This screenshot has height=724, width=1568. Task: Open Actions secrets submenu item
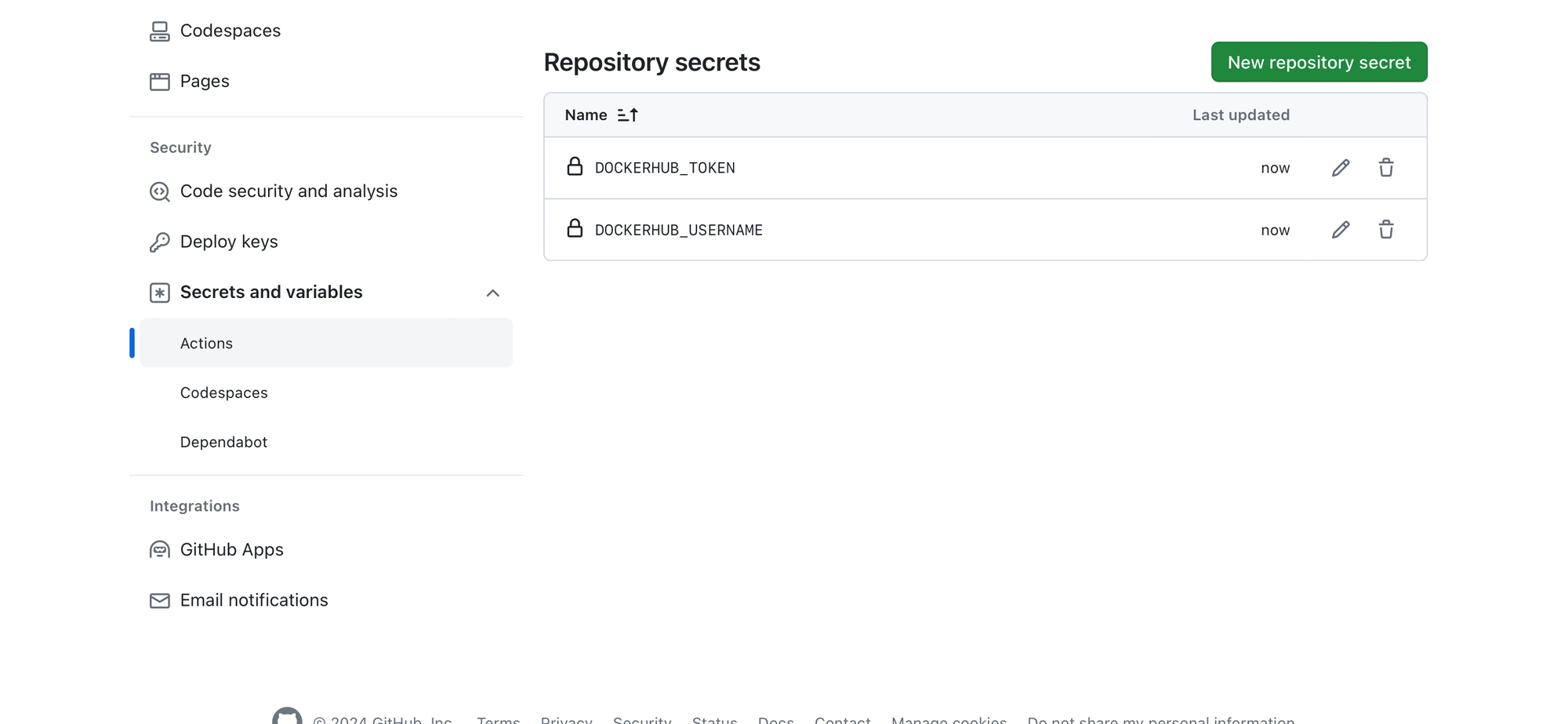coord(207,344)
